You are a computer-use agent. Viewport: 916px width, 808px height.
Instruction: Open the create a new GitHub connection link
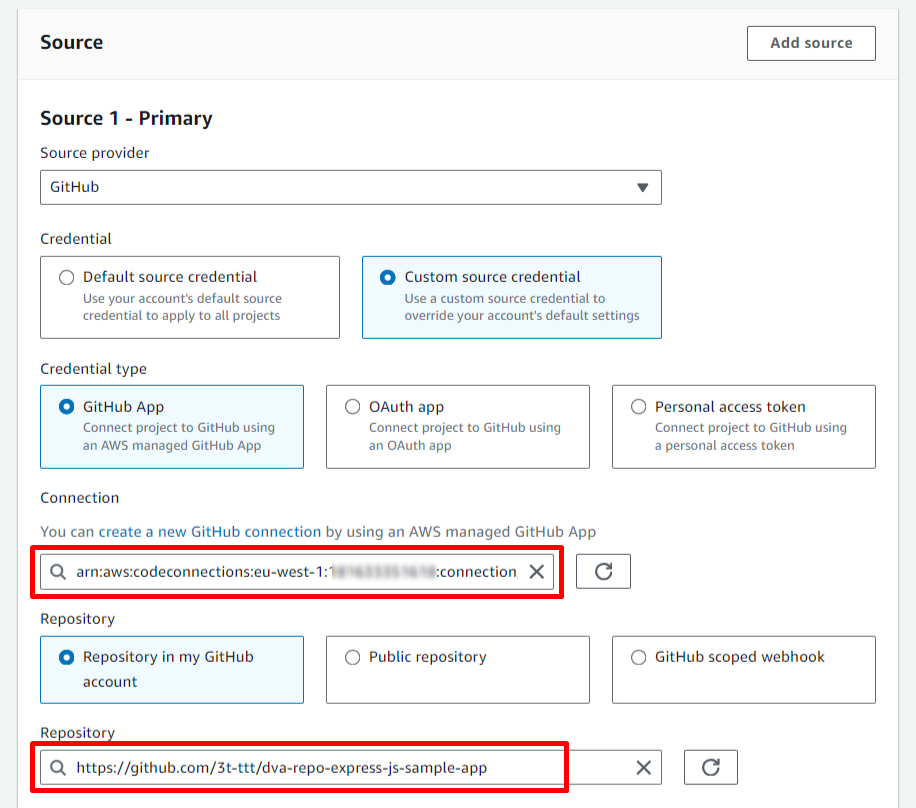210,532
